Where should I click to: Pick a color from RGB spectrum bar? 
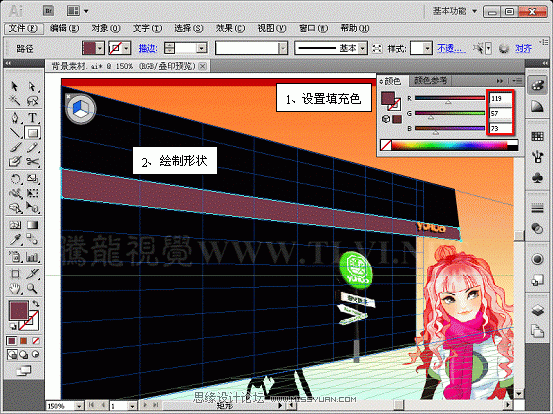click(449, 145)
